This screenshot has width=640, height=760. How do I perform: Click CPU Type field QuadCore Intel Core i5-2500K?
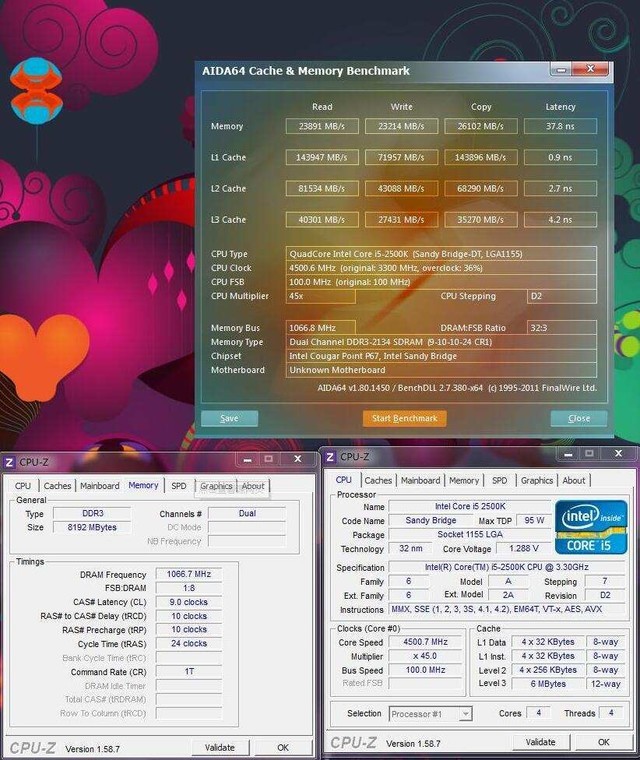(441, 253)
